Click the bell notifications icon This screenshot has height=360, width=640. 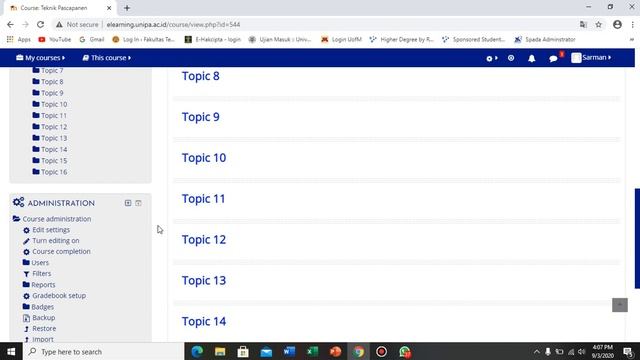(x=531, y=58)
